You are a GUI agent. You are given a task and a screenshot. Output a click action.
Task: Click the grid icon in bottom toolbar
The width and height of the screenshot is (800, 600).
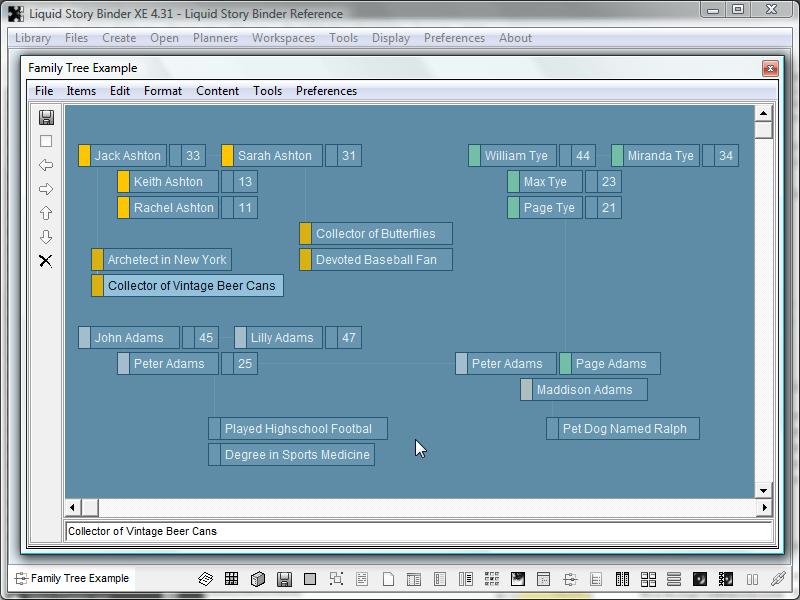coord(231,579)
